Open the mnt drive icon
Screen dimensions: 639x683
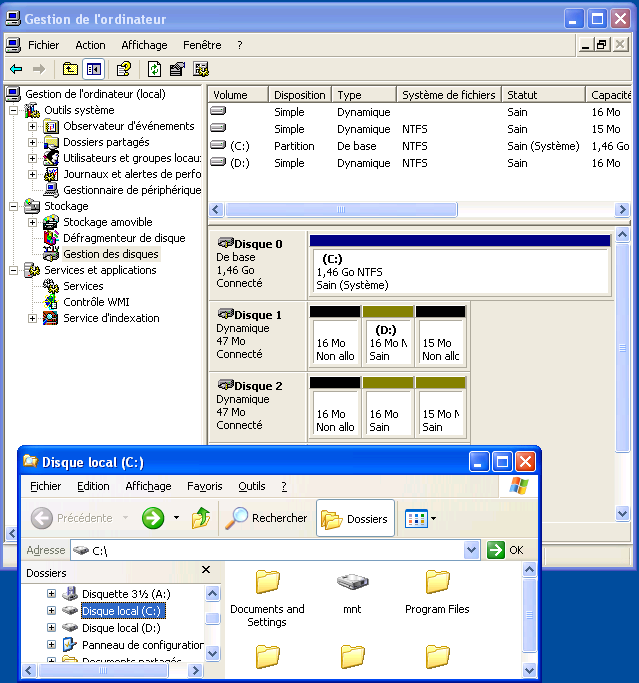pyautogui.click(x=352, y=582)
